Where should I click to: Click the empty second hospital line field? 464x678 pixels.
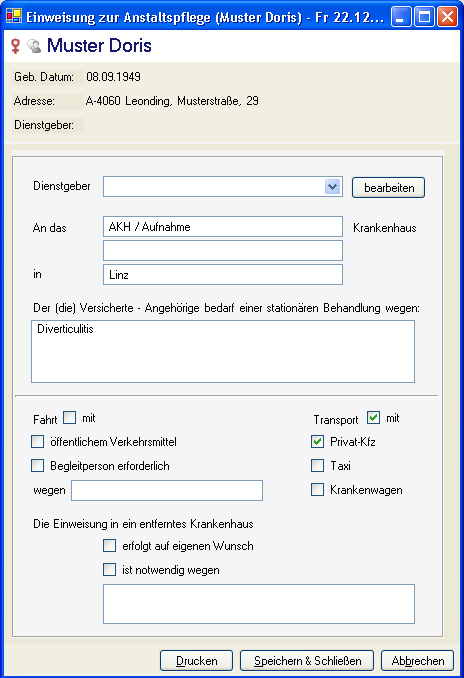(x=223, y=251)
